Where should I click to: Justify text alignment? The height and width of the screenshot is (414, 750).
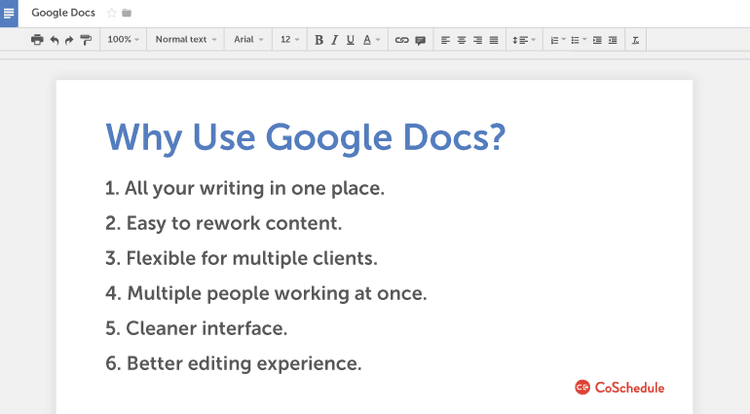[494, 40]
